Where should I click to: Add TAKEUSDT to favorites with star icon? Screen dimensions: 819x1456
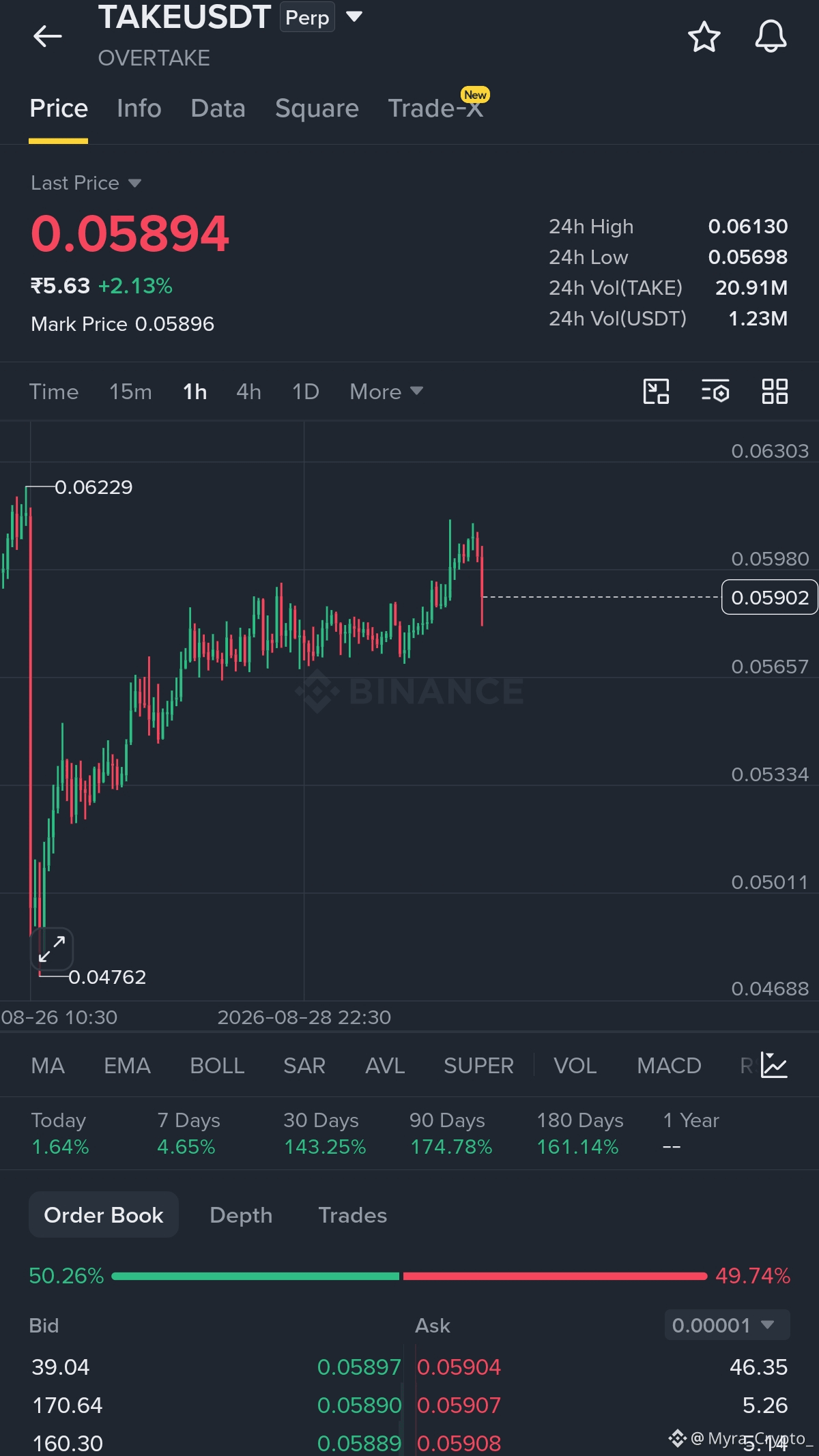[704, 37]
